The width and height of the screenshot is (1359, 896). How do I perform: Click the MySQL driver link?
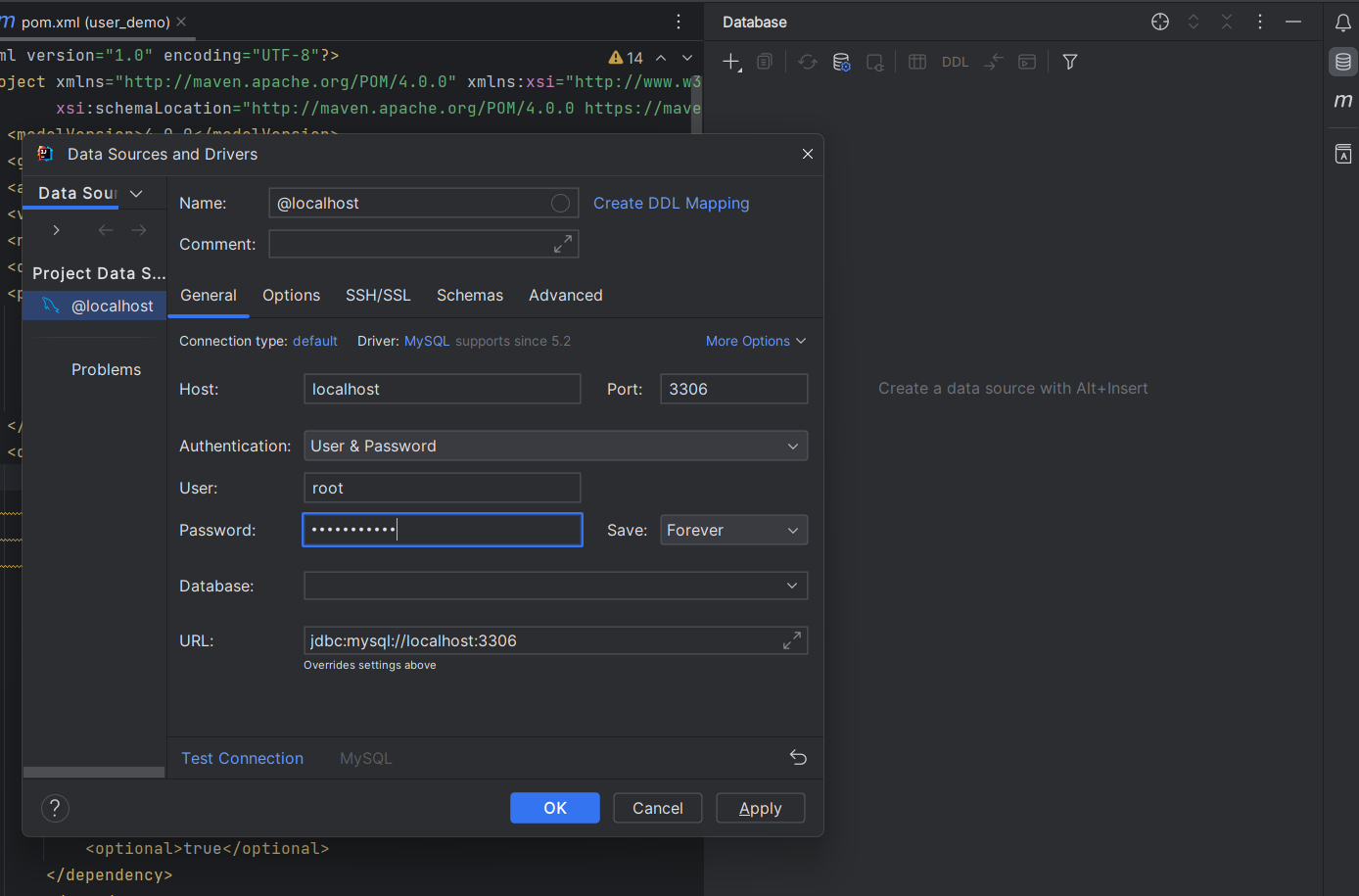(x=427, y=341)
